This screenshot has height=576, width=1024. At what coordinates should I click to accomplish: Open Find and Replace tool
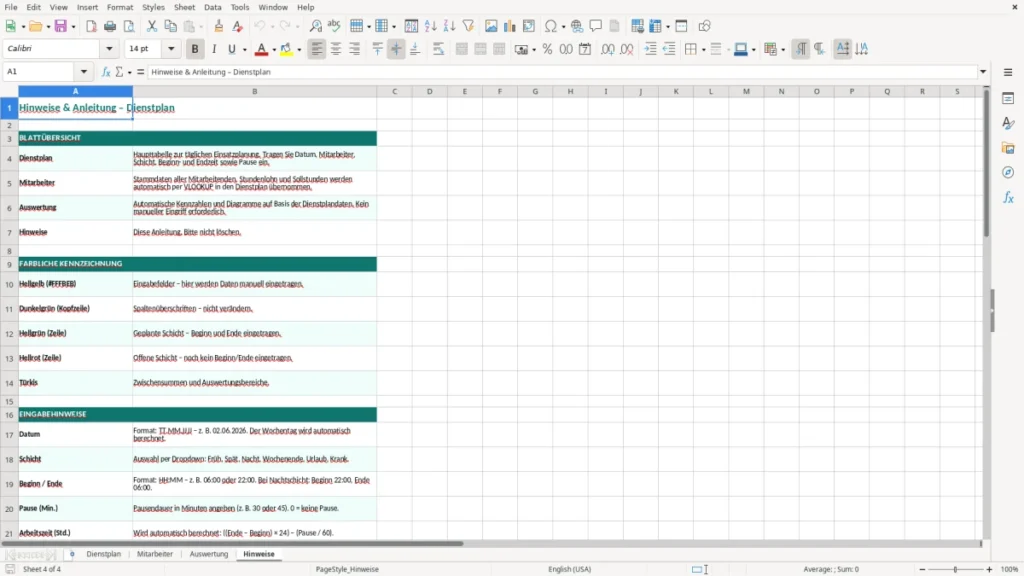pos(315,26)
